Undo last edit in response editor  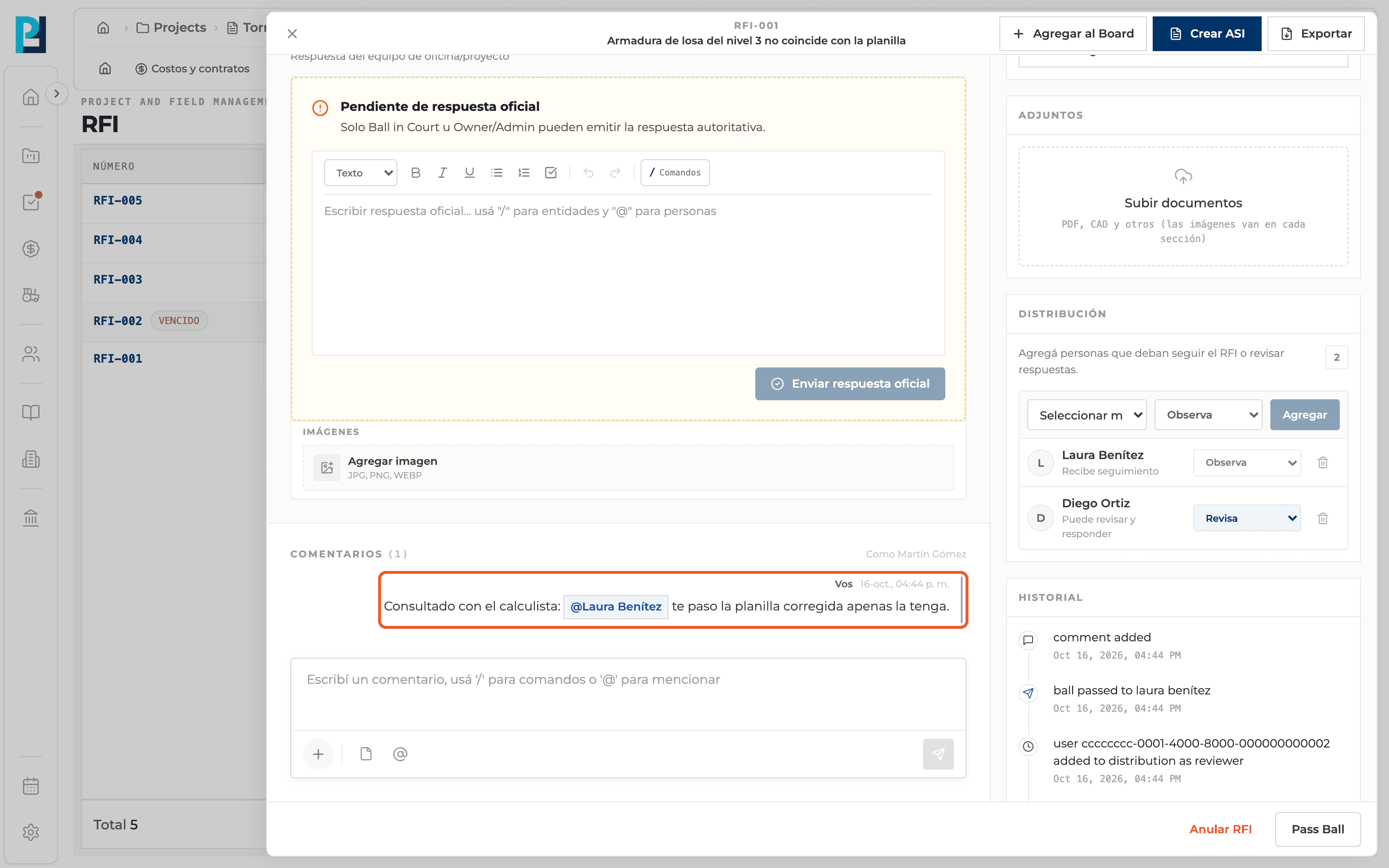coord(588,173)
